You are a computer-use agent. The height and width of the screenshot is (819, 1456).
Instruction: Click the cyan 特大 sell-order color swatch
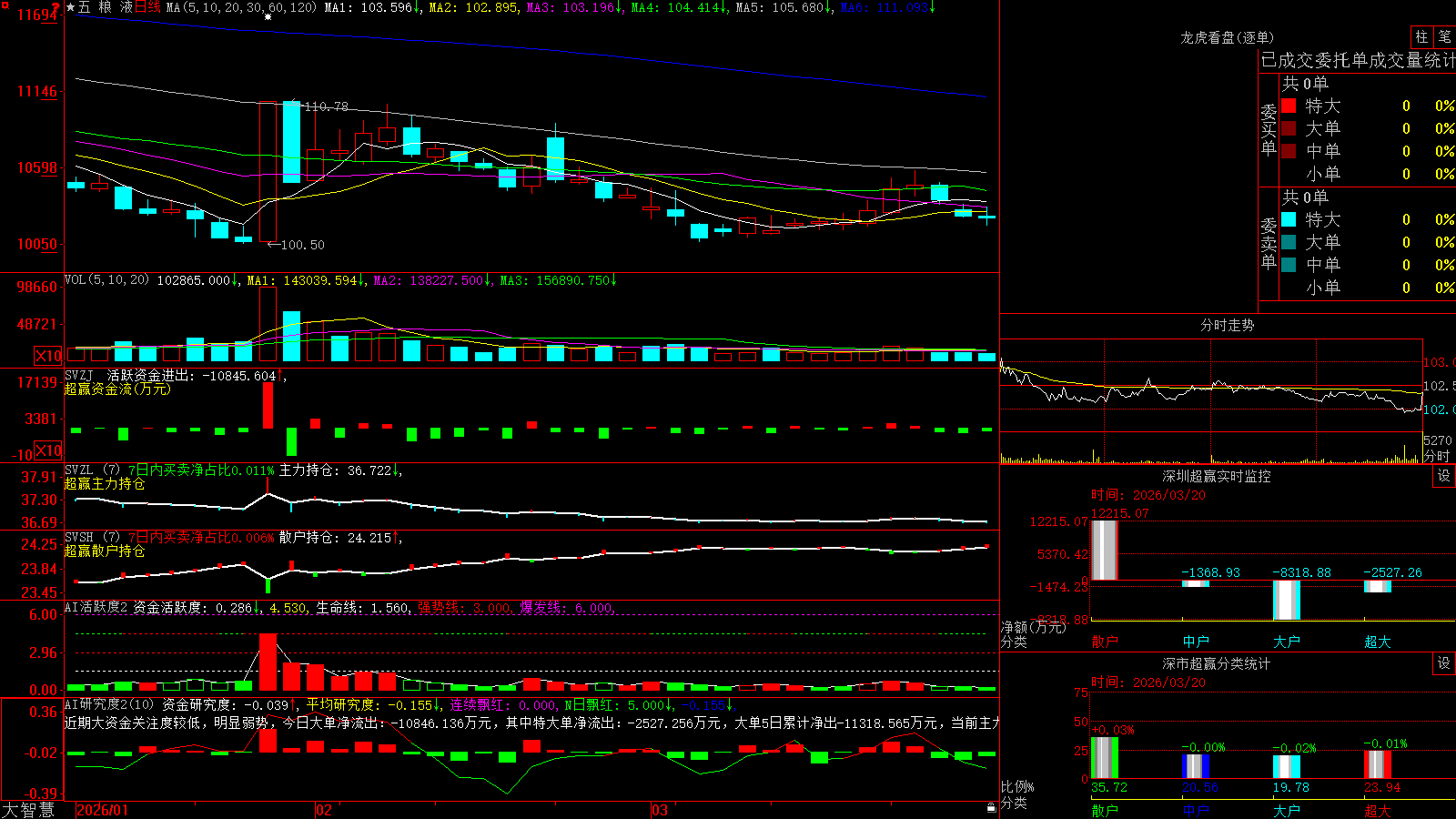pos(1289,219)
